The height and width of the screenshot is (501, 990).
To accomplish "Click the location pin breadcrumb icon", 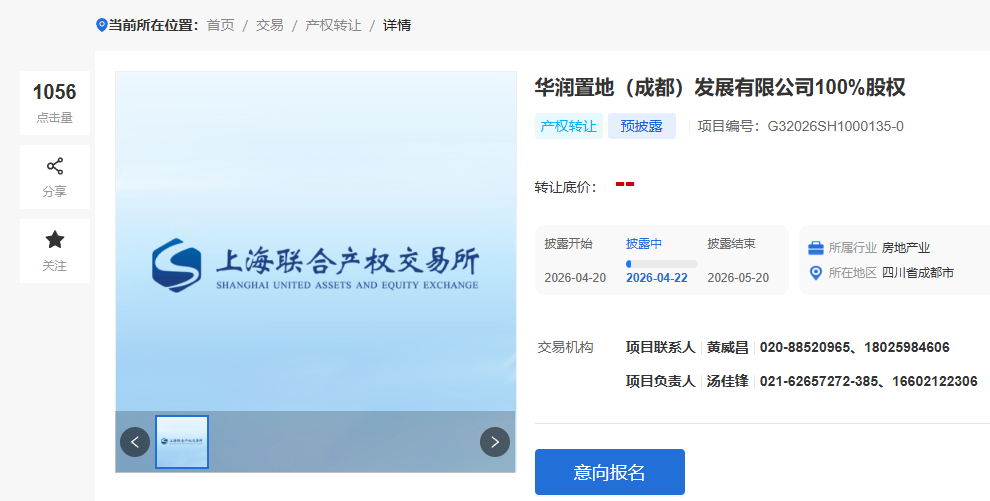I will point(101,25).
